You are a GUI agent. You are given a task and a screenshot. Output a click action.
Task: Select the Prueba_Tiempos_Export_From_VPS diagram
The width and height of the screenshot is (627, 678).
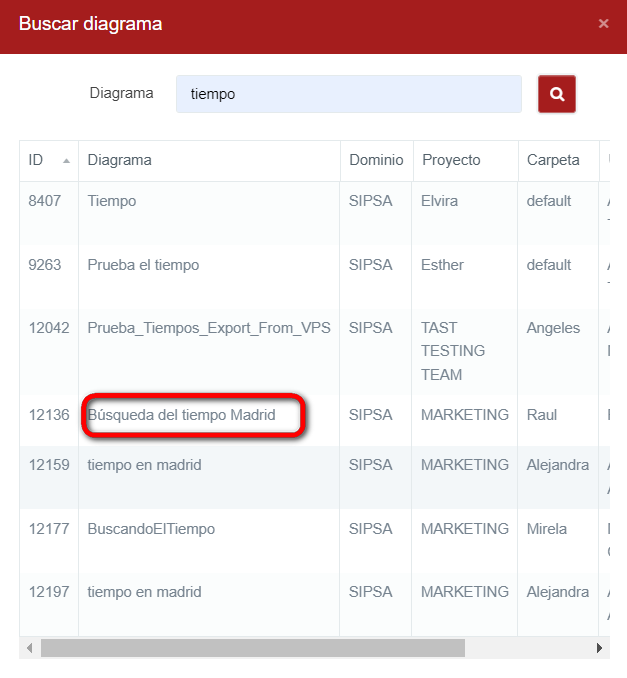click(209, 328)
